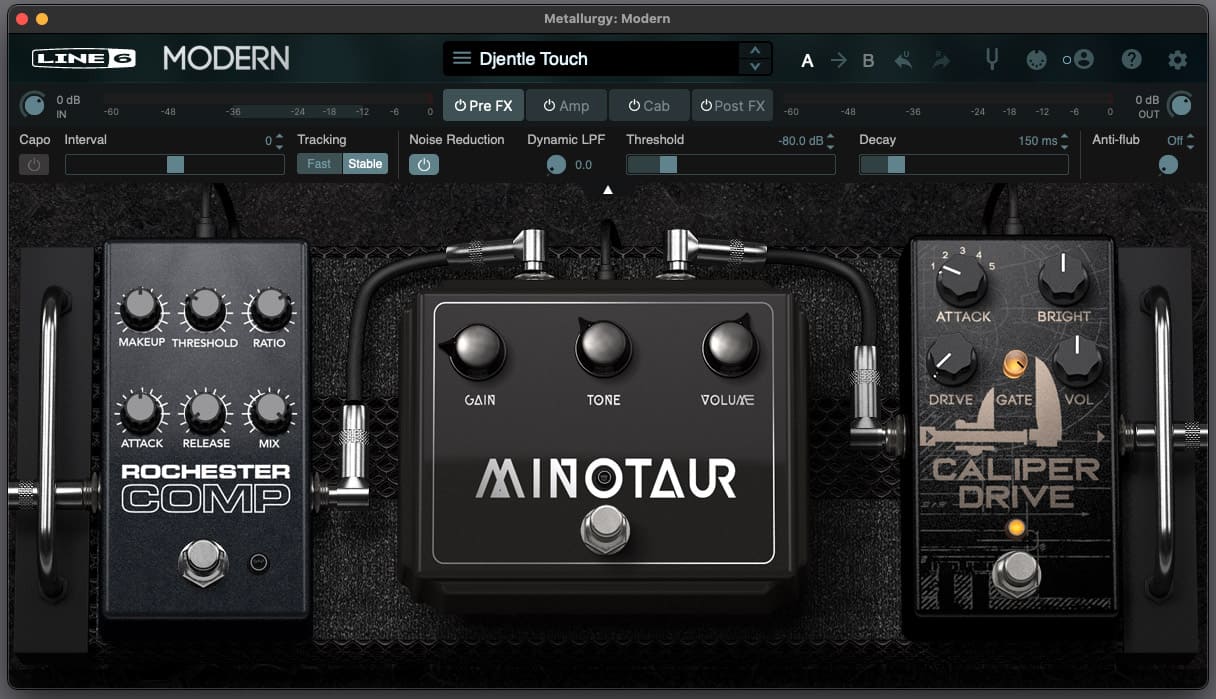Click the Rochester Comp Makeup knob
This screenshot has height=699, width=1216.
(141, 310)
